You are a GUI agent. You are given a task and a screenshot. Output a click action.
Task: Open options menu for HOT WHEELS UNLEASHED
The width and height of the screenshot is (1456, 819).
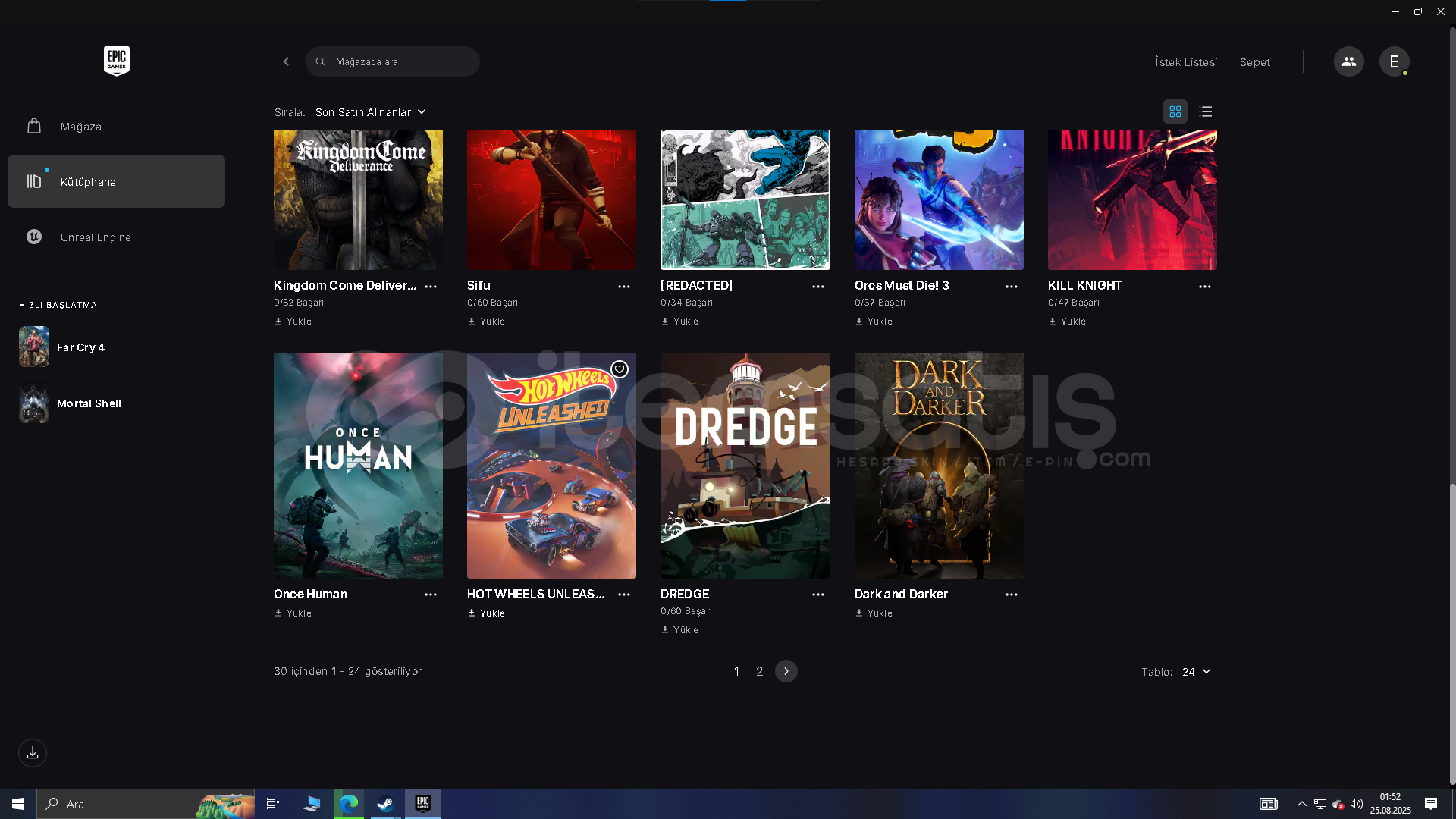[624, 595]
